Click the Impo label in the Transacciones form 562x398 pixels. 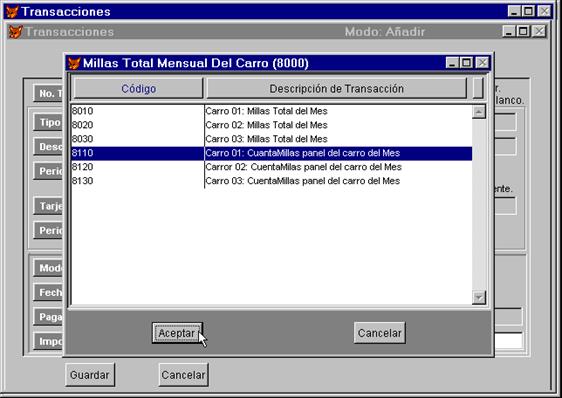[x=49, y=341]
